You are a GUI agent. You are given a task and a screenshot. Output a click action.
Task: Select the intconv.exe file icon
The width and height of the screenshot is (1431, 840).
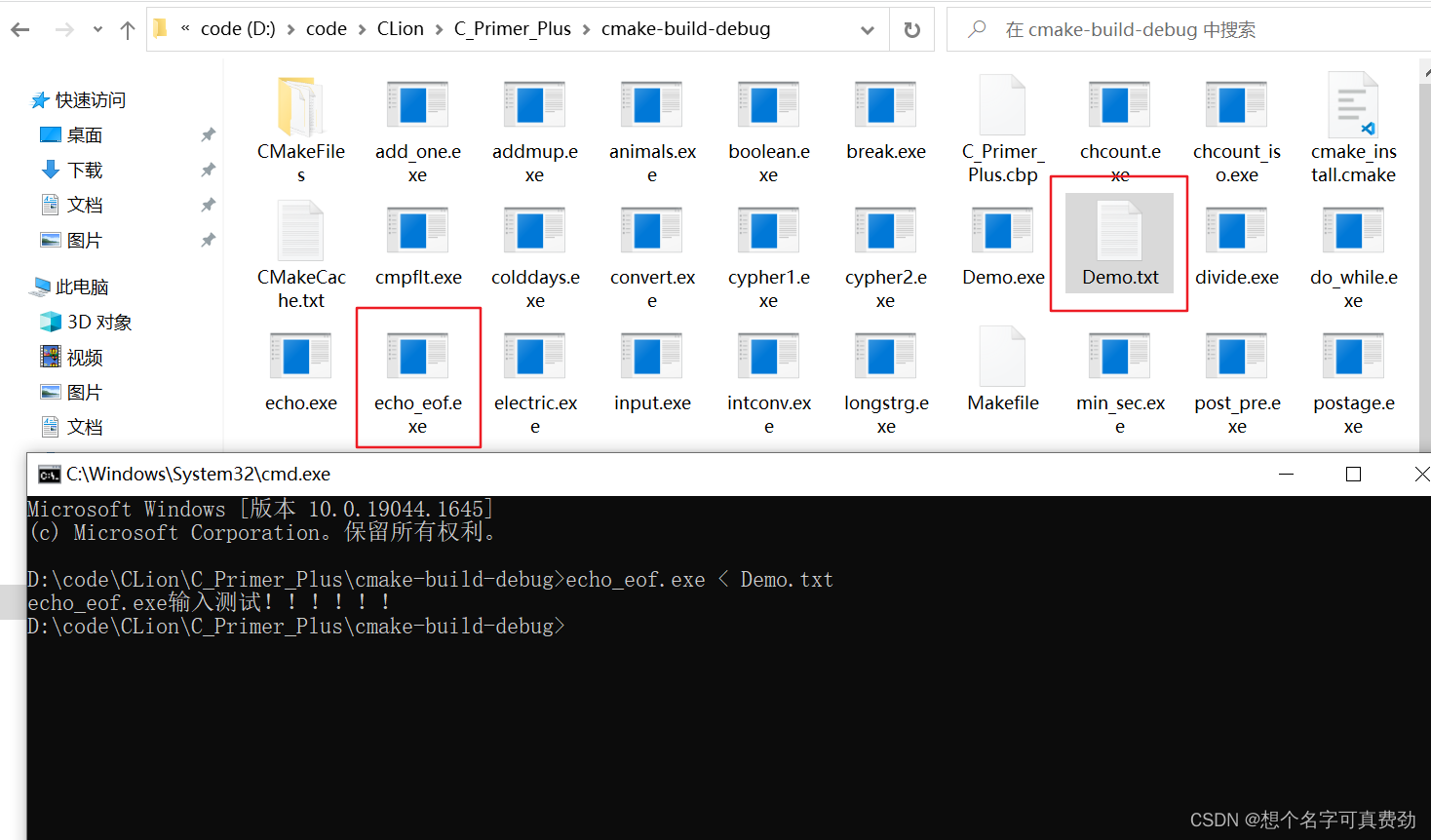(768, 357)
